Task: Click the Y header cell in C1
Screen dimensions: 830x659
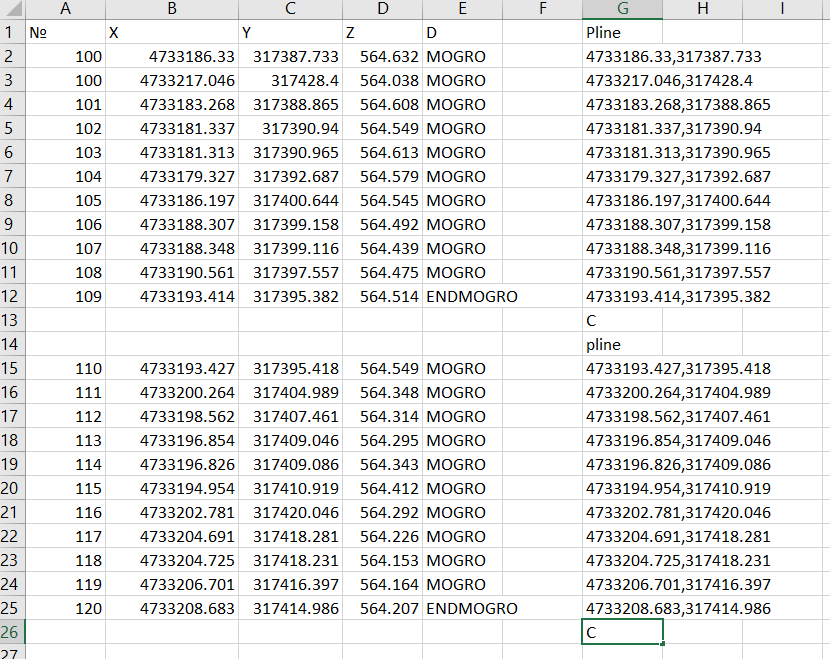Action: coord(290,32)
